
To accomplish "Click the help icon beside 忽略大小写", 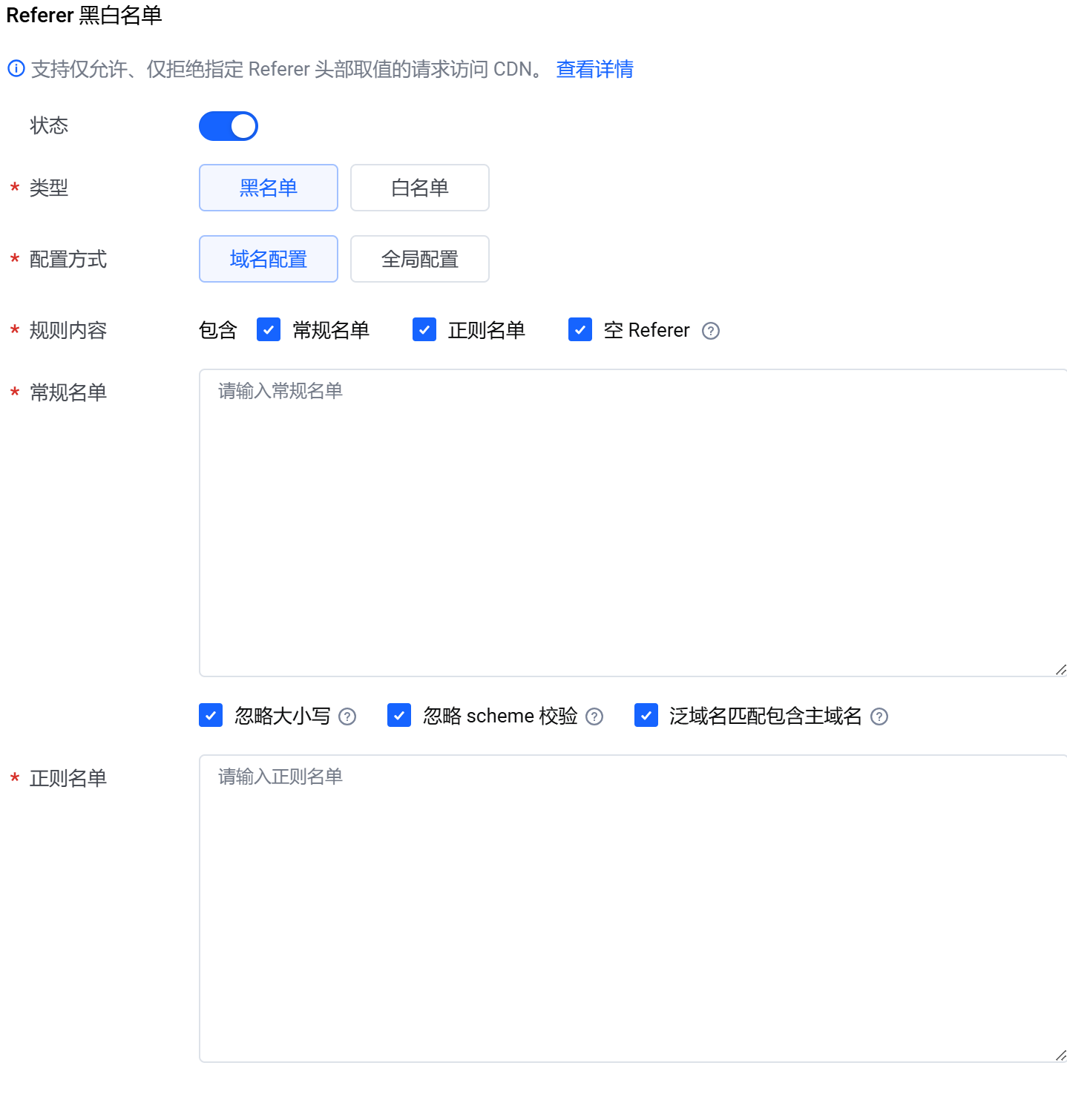I will click(347, 717).
